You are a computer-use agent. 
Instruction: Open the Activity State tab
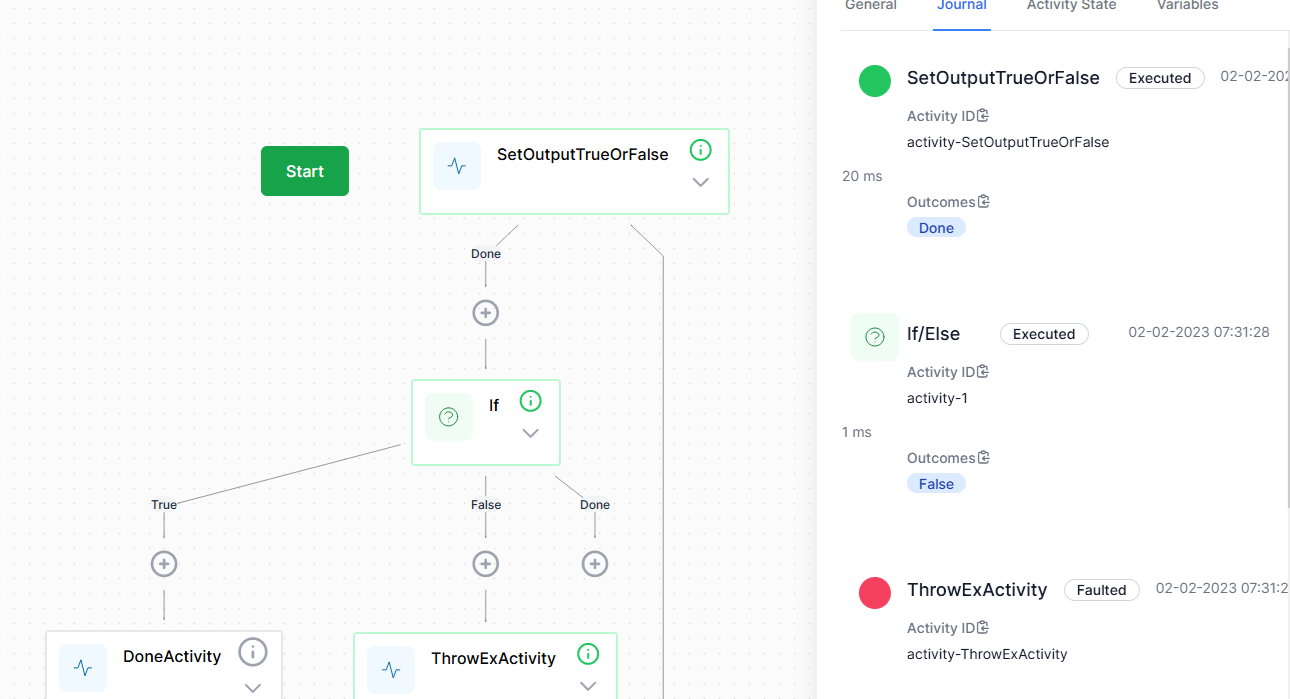tap(1072, 6)
